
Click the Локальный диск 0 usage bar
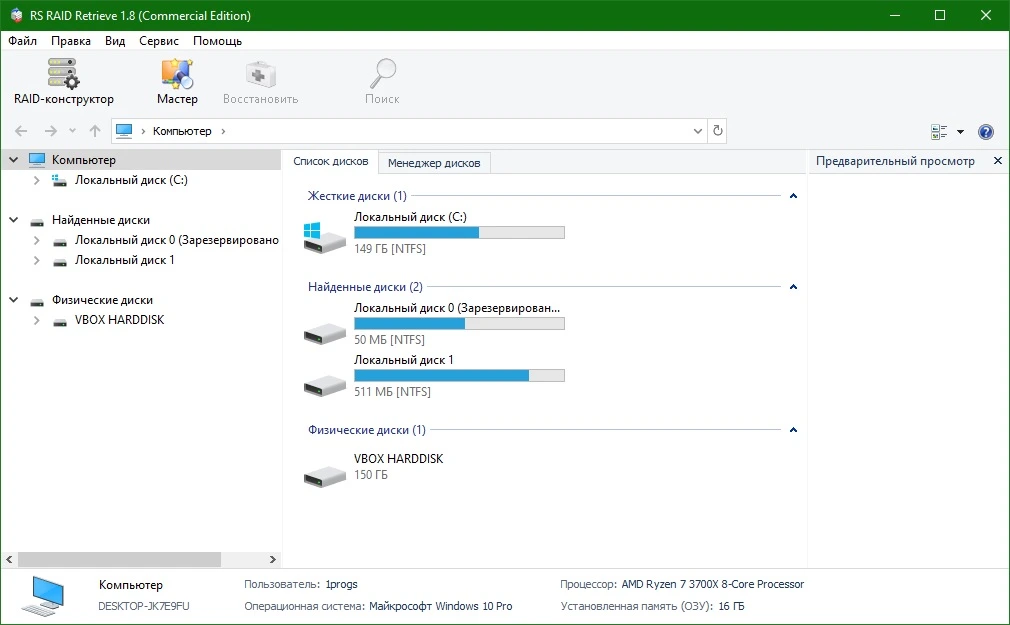pos(459,323)
